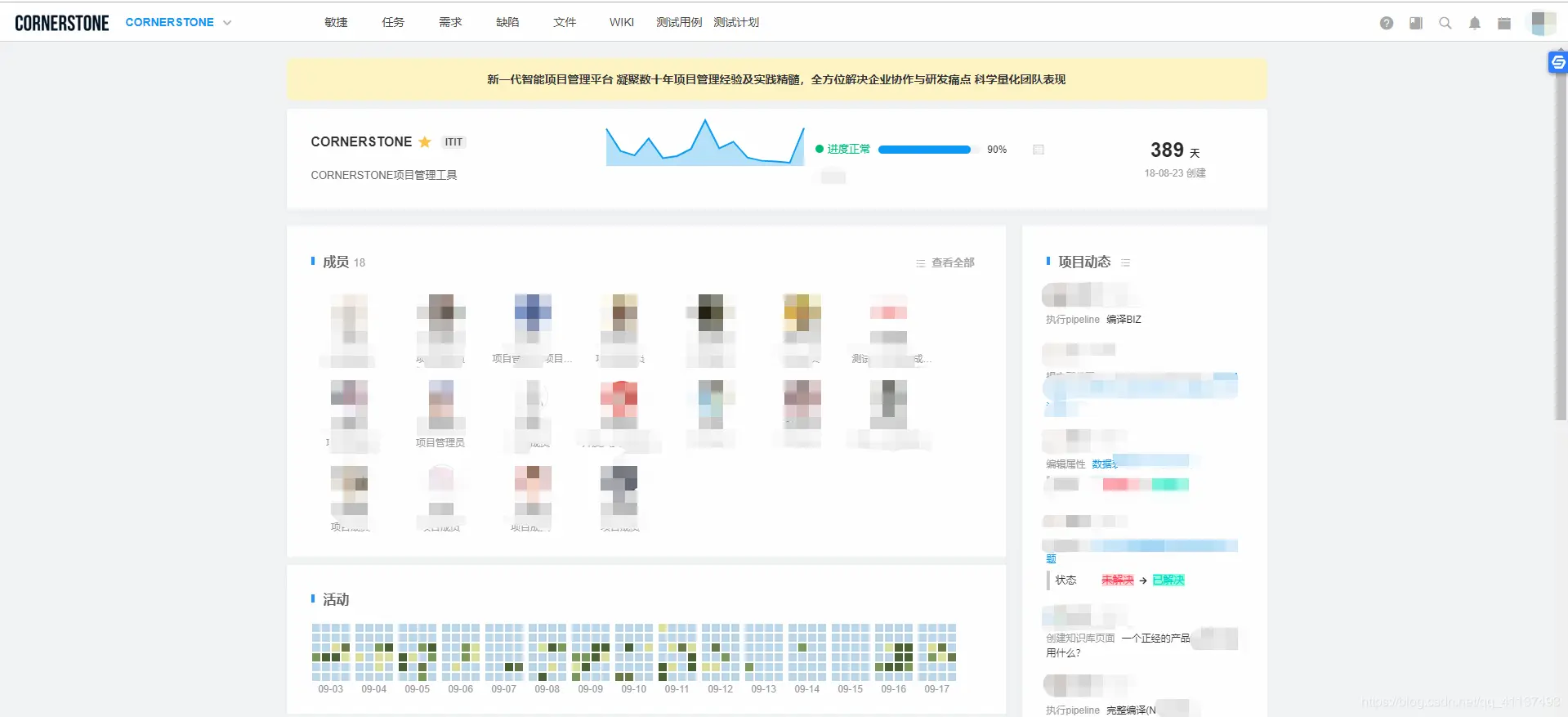The height and width of the screenshot is (717, 1568).
Task: Open the 缺陷 menu
Action: (507, 22)
